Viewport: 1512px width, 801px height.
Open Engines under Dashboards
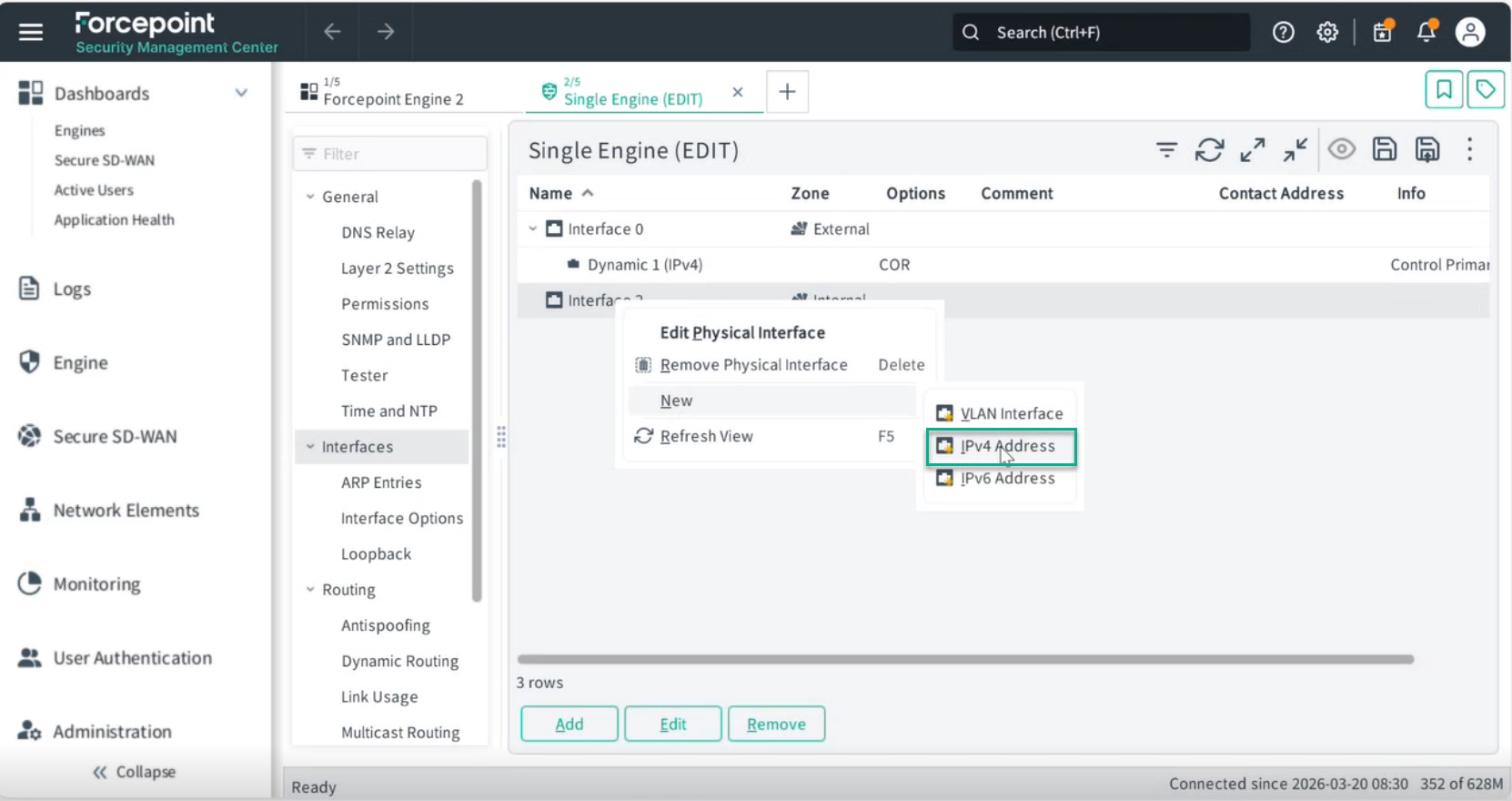click(79, 130)
